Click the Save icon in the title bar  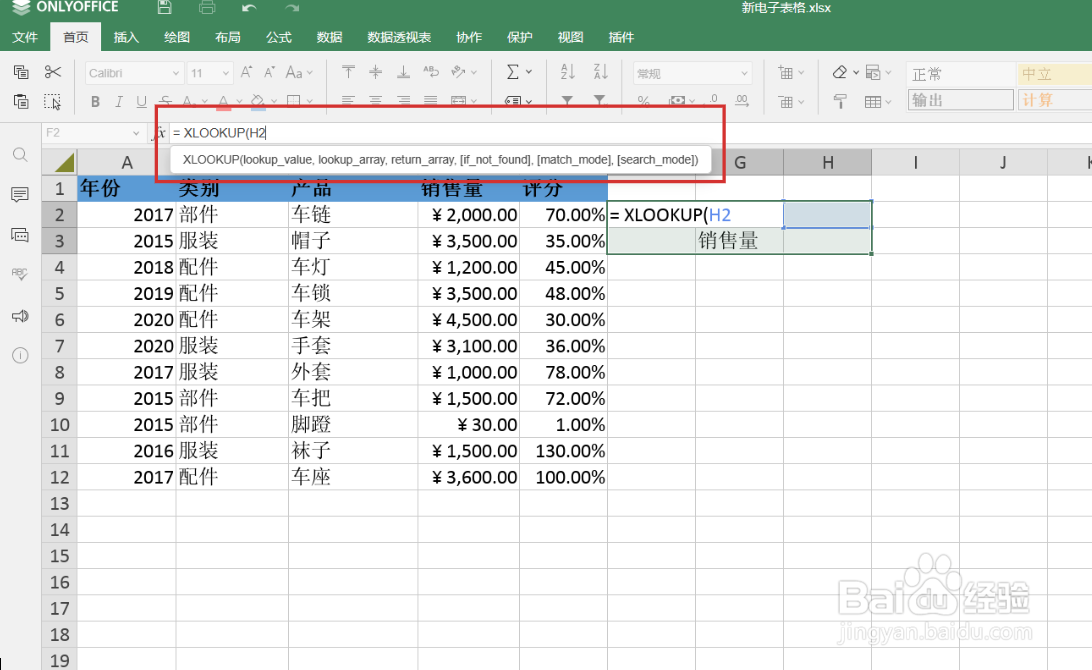[166, 8]
